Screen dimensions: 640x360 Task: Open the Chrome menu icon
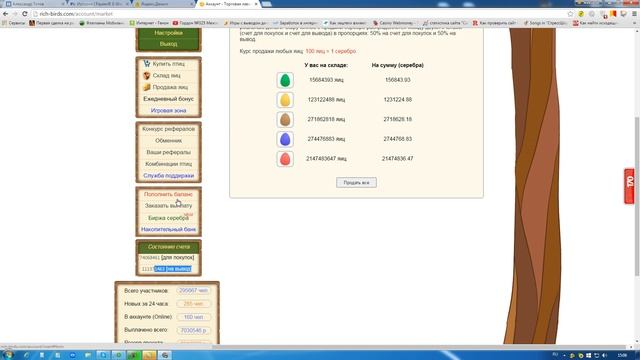click(634, 14)
